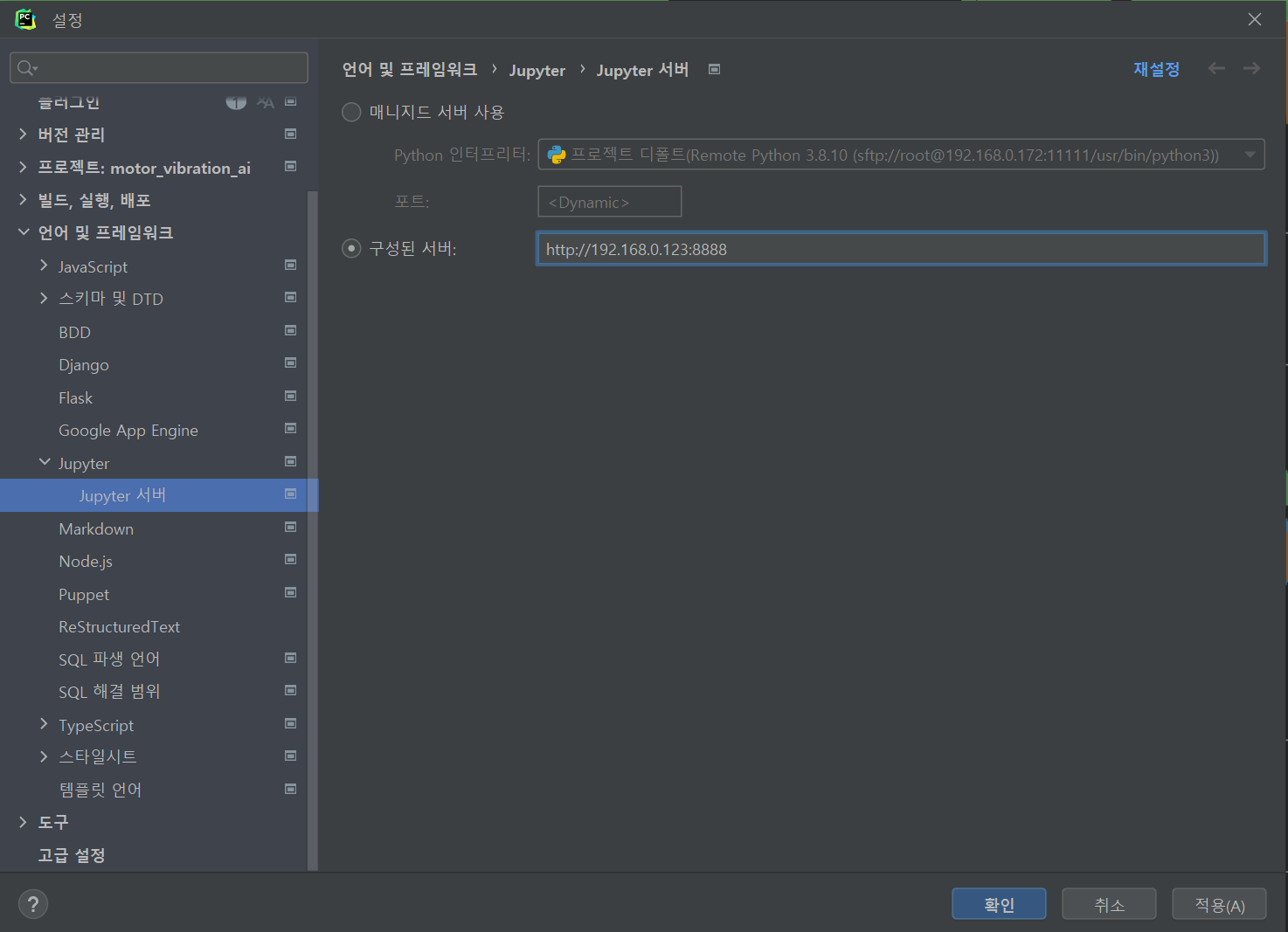Expand the 스타일시트 tree node
The width and height of the screenshot is (1288, 932).
44,756
